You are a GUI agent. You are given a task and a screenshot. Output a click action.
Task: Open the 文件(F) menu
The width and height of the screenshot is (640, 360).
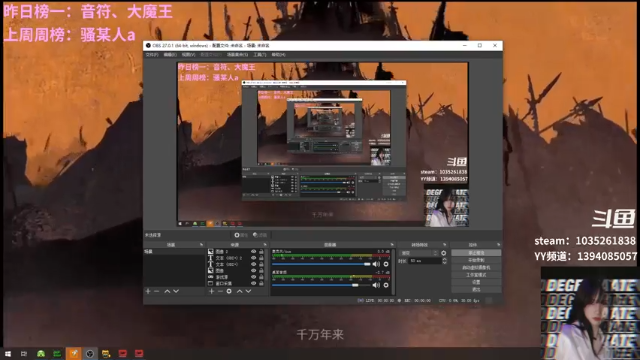[x=152, y=55]
